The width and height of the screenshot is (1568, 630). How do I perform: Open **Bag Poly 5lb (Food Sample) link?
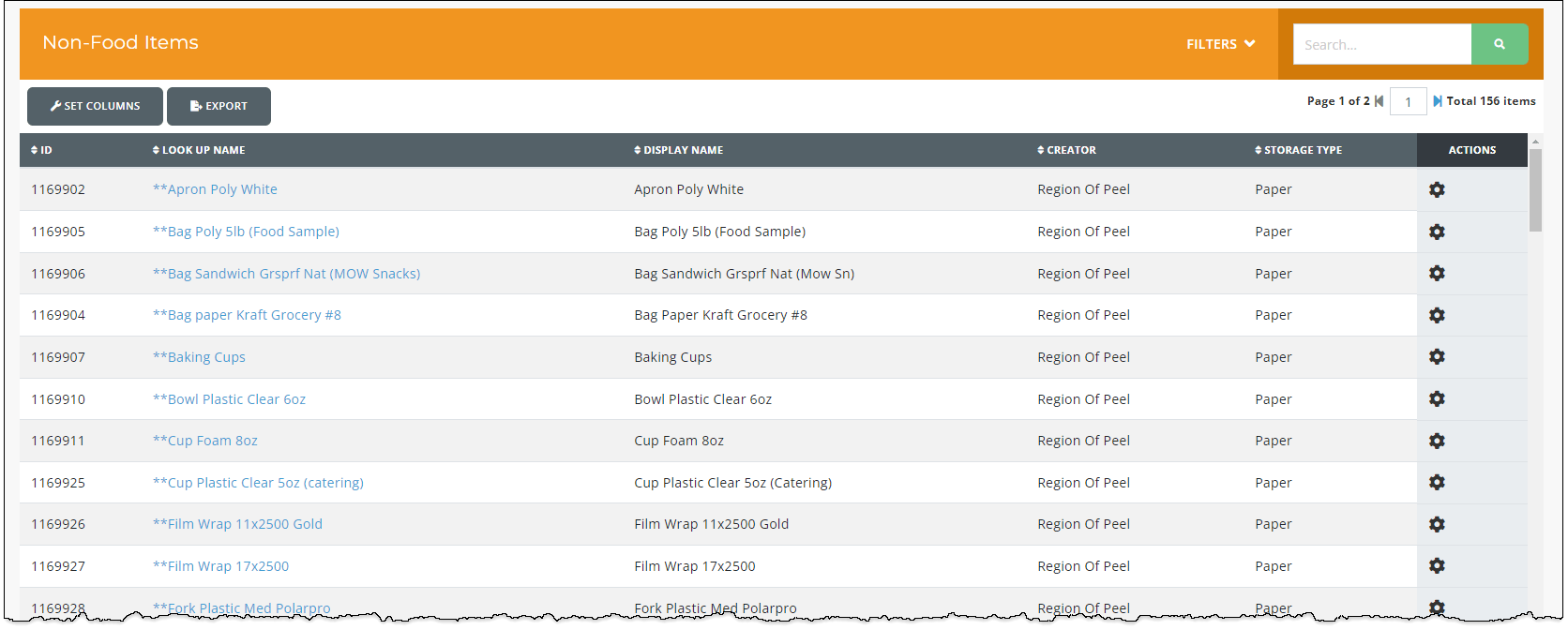click(x=246, y=232)
